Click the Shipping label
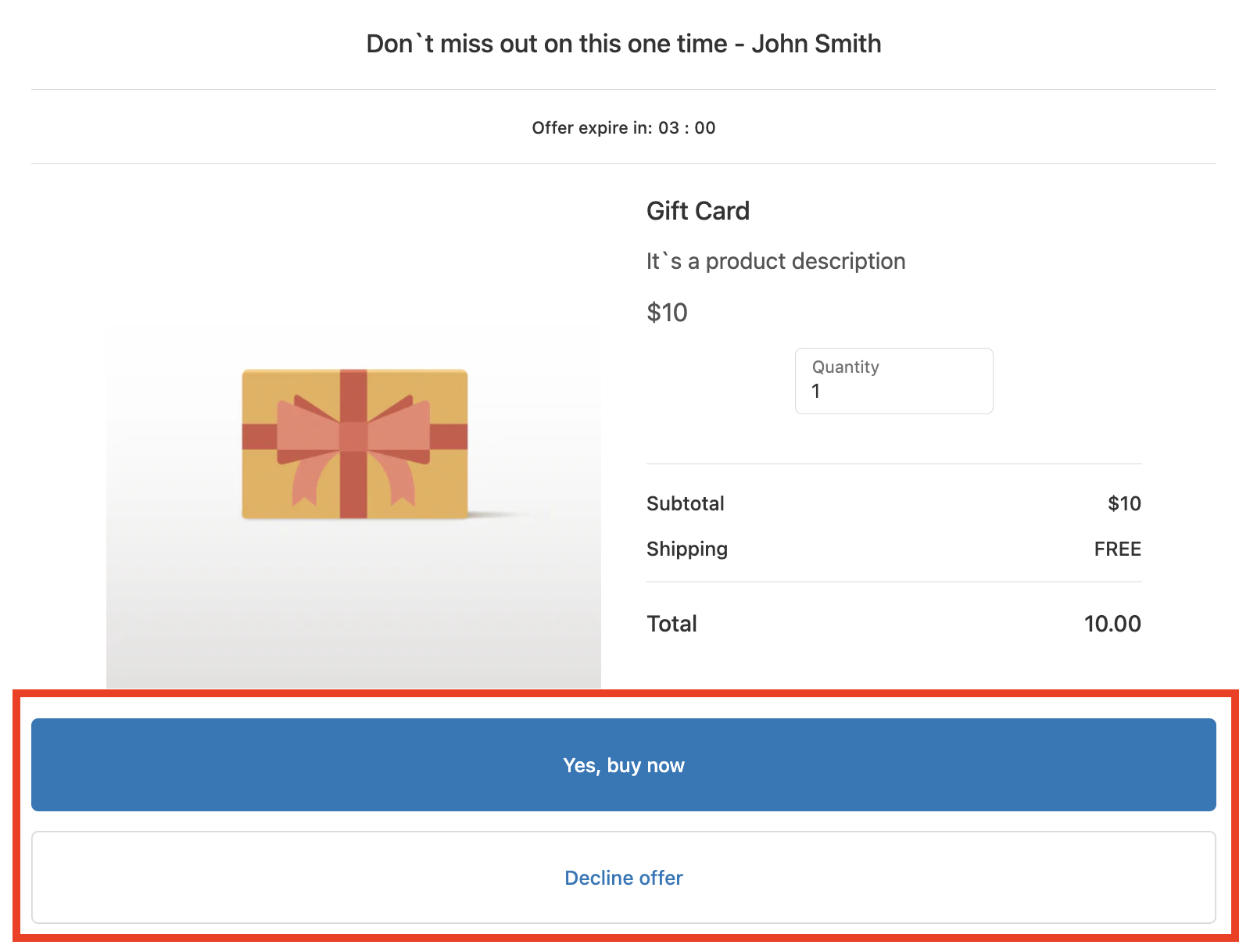The width and height of the screenshot is (1257, 952). (x=686, y=549)
